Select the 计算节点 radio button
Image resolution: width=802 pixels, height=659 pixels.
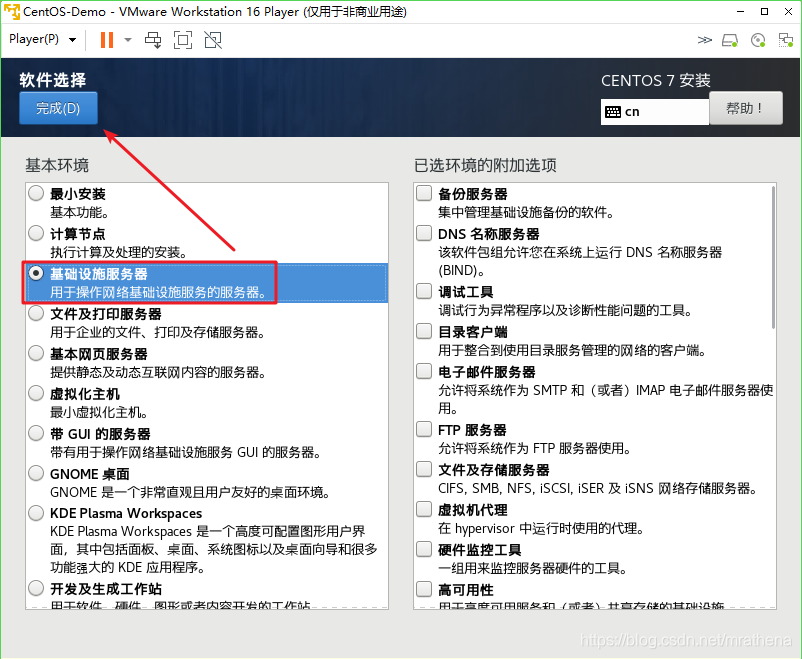36,233
